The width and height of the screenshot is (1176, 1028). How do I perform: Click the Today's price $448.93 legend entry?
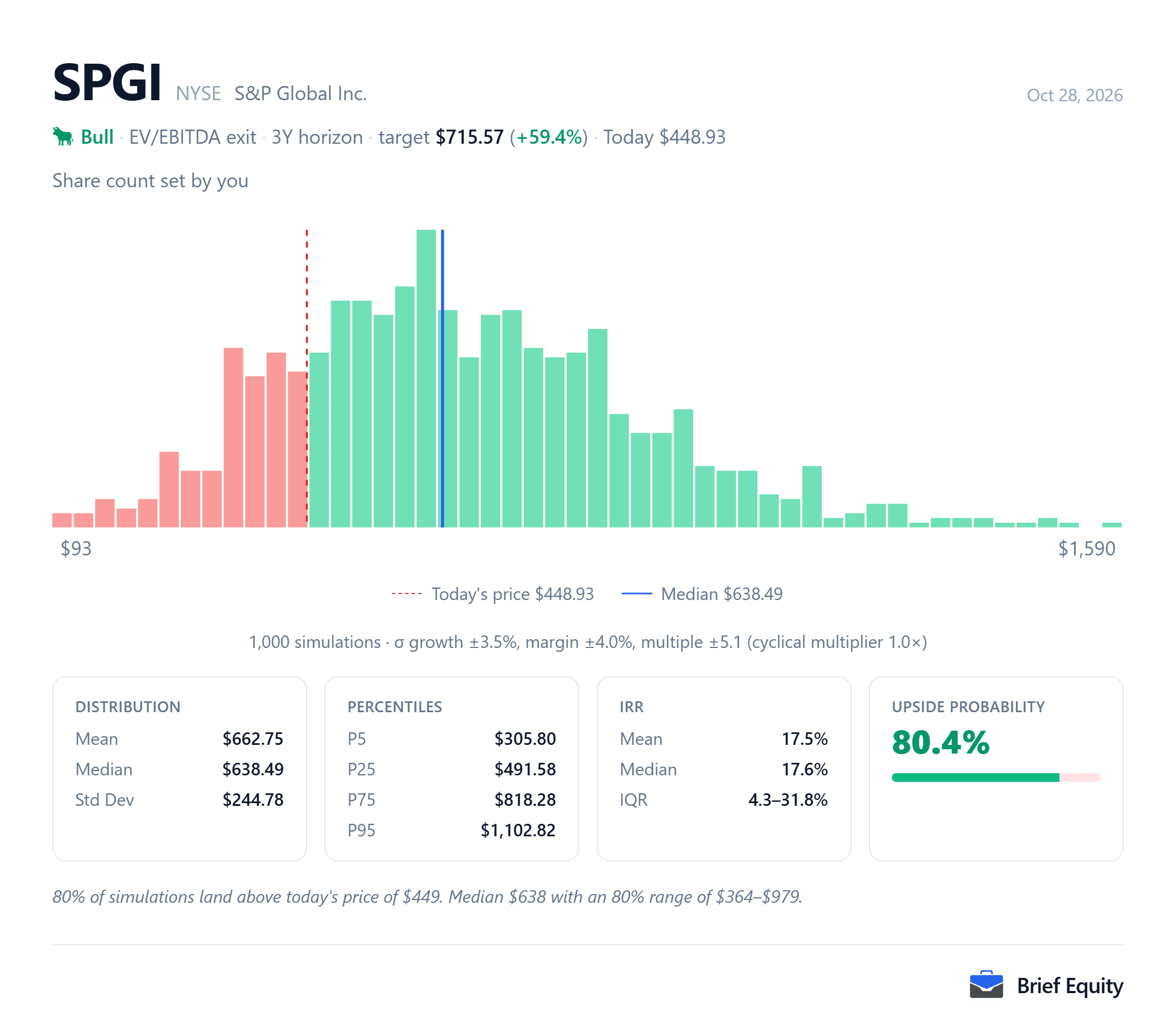[x=493, y=593]
